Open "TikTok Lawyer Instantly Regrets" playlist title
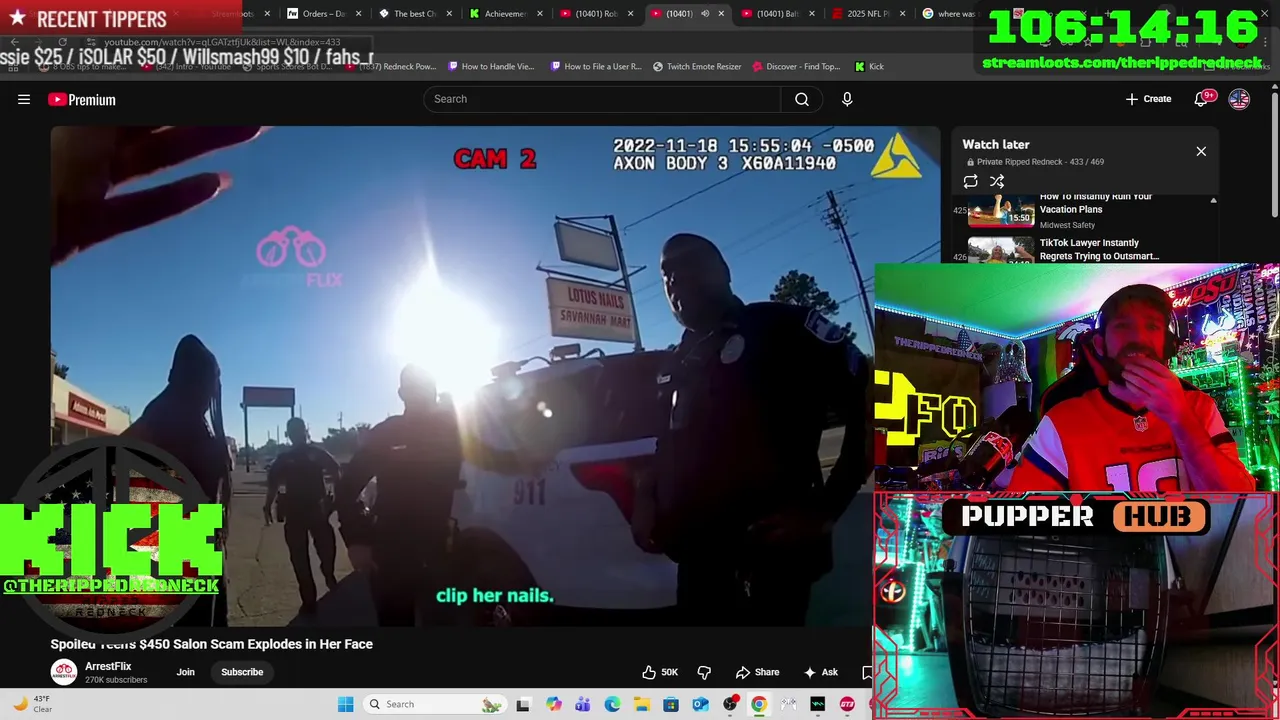The image size is (1280, 720). click(x=1099, y=249)
